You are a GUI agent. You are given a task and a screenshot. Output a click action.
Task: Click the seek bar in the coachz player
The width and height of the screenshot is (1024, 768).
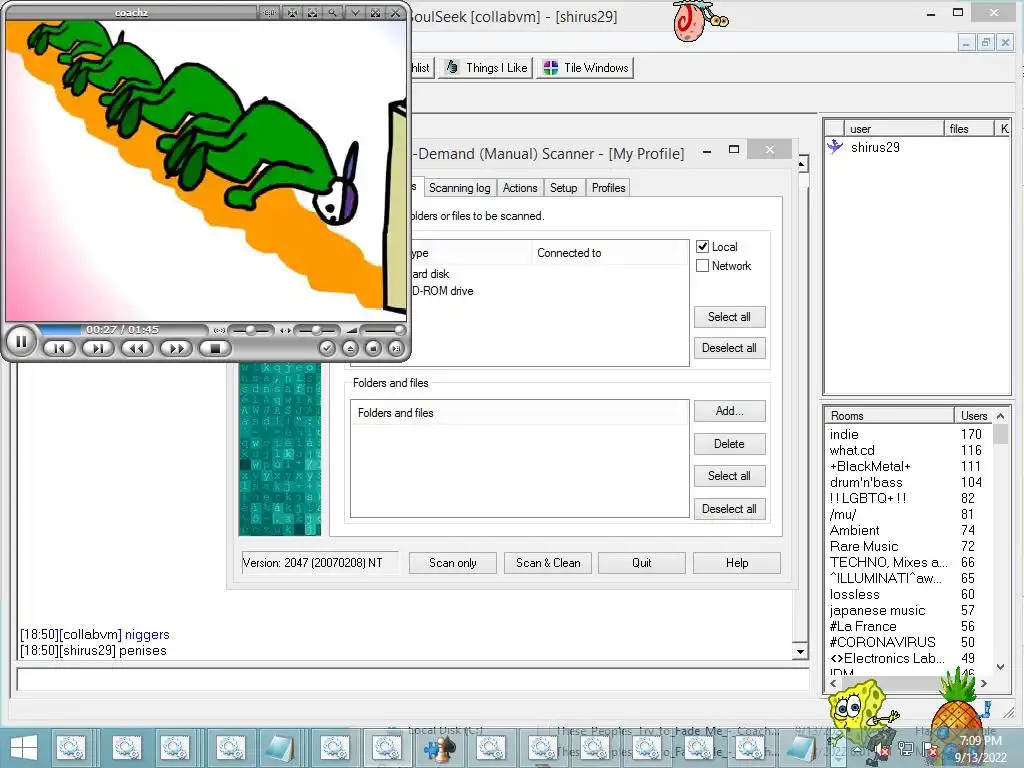tap(125, 330)
